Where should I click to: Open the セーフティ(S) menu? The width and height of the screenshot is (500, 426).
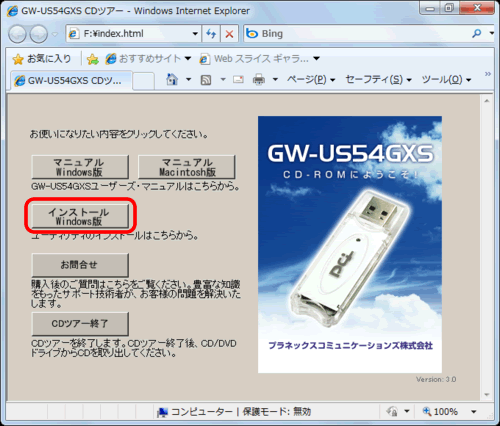pyautogui.click(x=378, y=80)
